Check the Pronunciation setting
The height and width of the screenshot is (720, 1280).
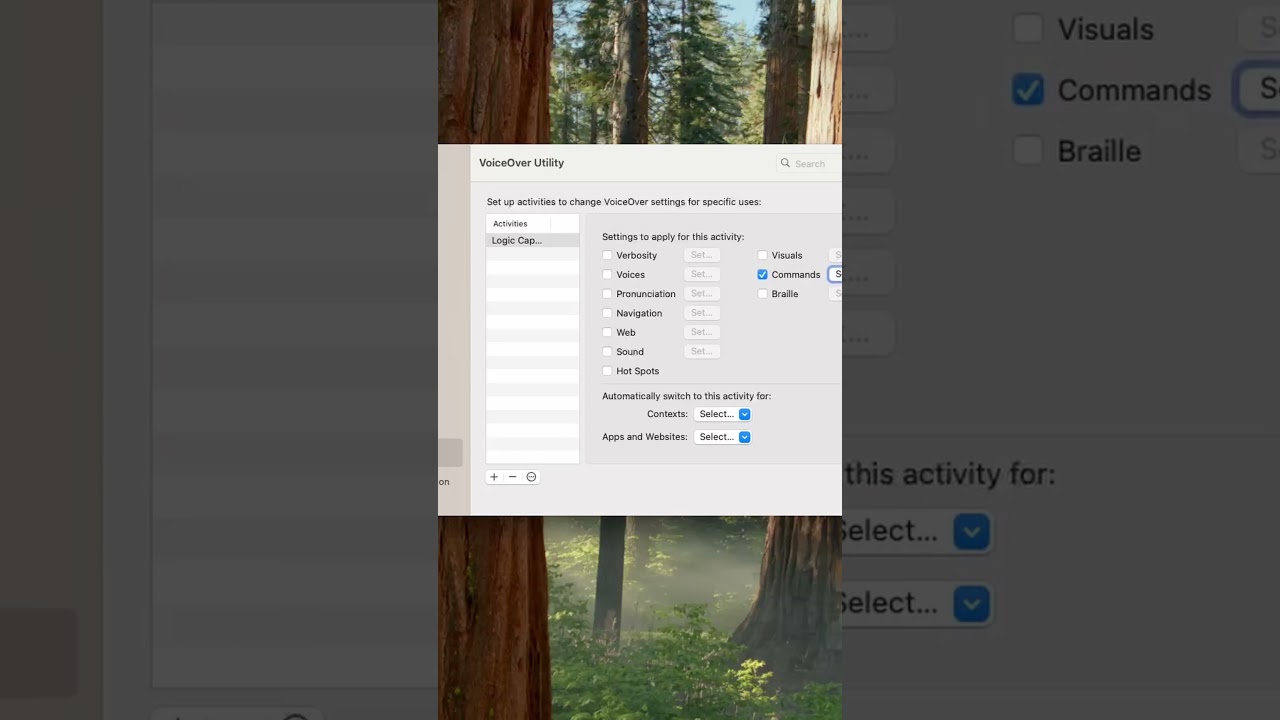(x=607, y=293)
